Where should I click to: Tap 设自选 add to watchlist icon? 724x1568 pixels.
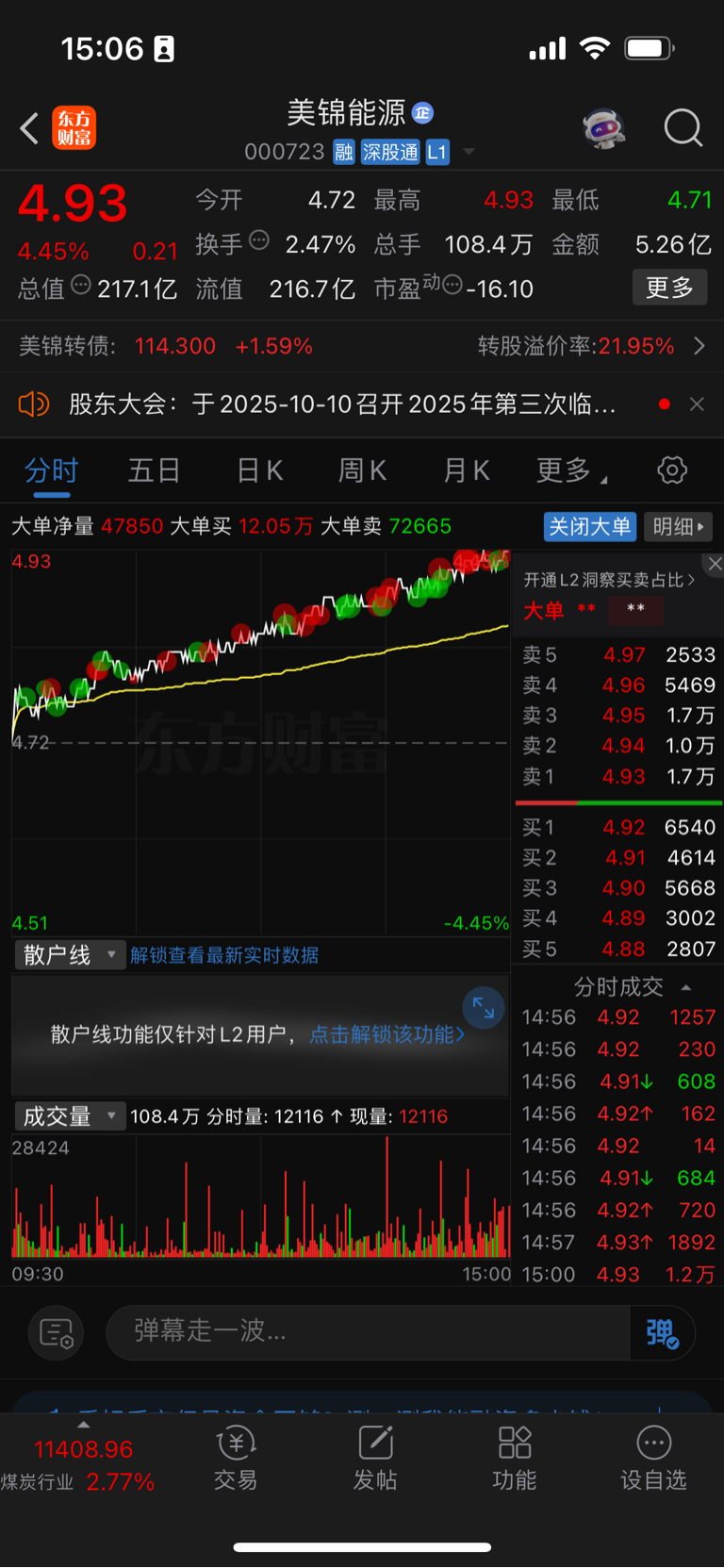(x=653, y=1458)
